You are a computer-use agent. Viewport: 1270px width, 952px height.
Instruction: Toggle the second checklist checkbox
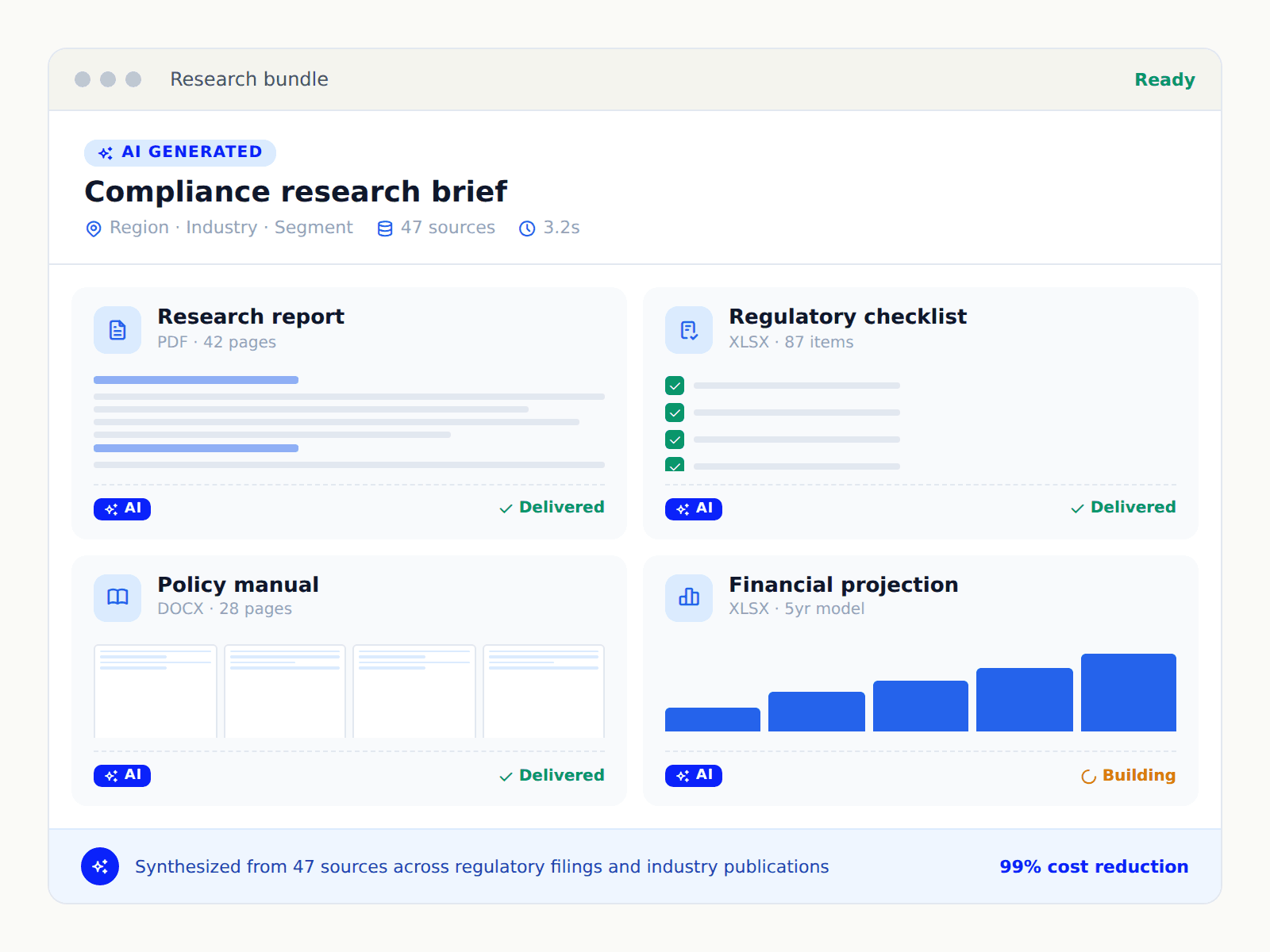pyautogui.click(x=675, y=413)
